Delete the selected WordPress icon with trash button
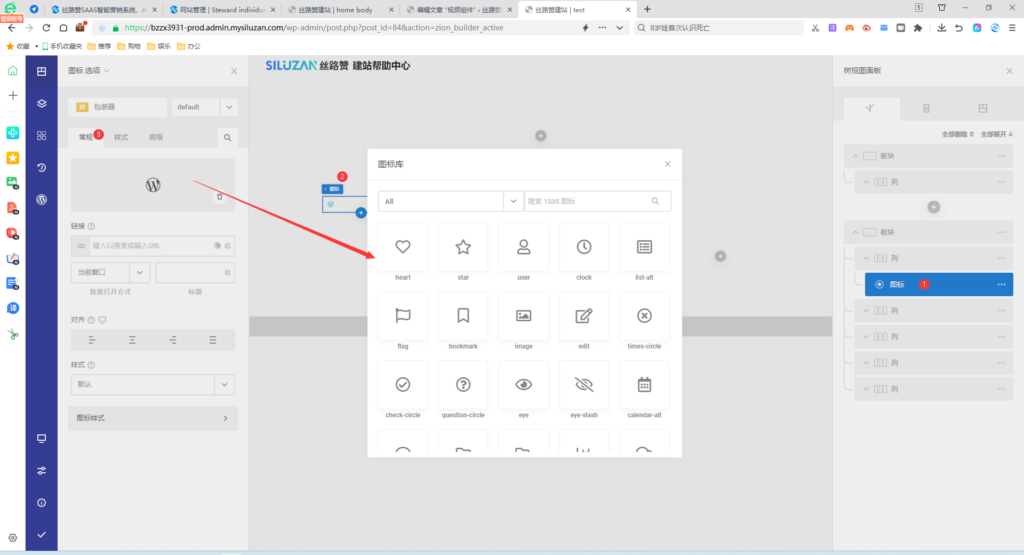The height and width of the screenshot is (555, 1024). click(x=220, y=197)
